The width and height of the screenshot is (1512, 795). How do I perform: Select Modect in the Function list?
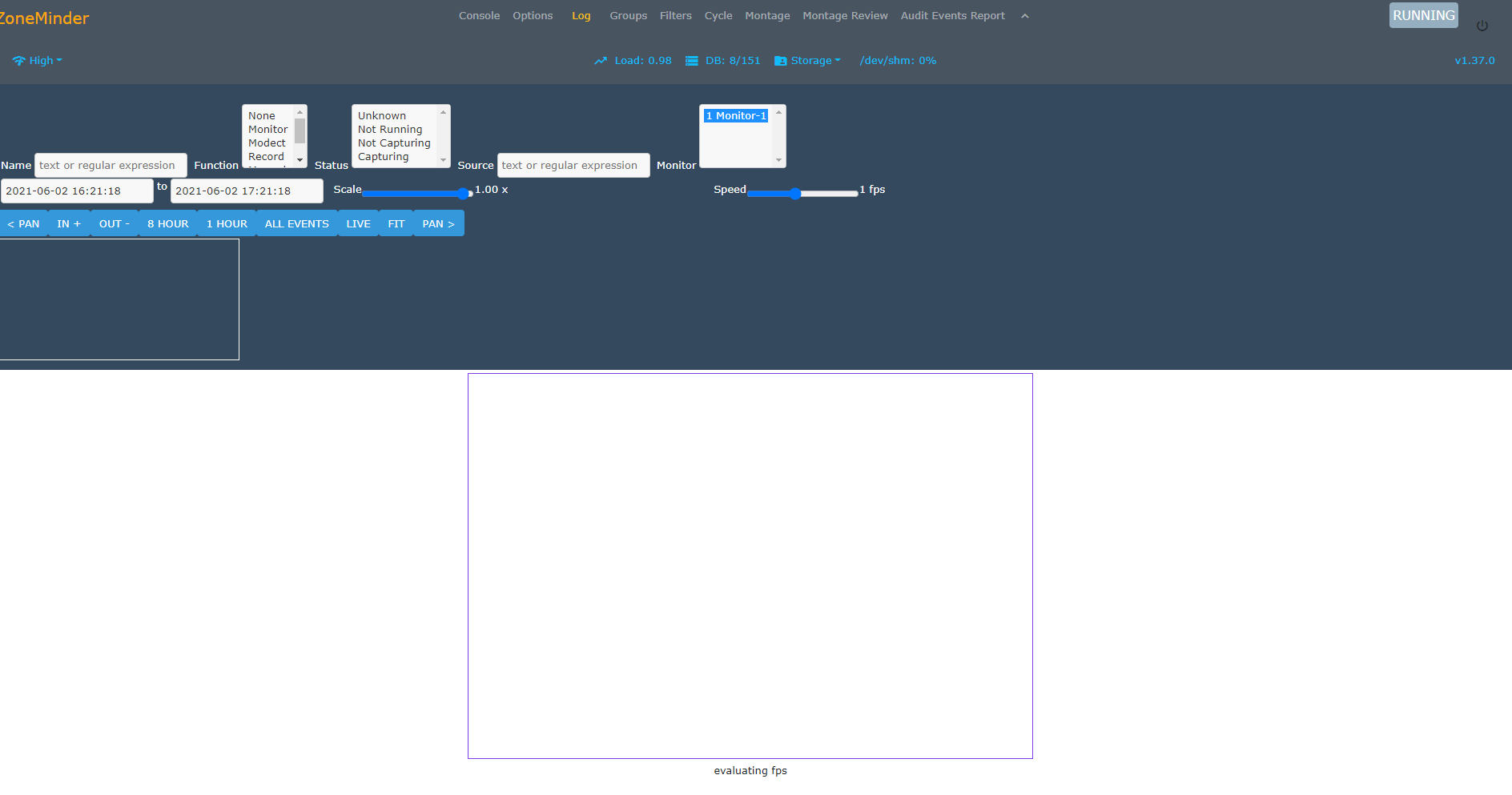coord(268,143)
